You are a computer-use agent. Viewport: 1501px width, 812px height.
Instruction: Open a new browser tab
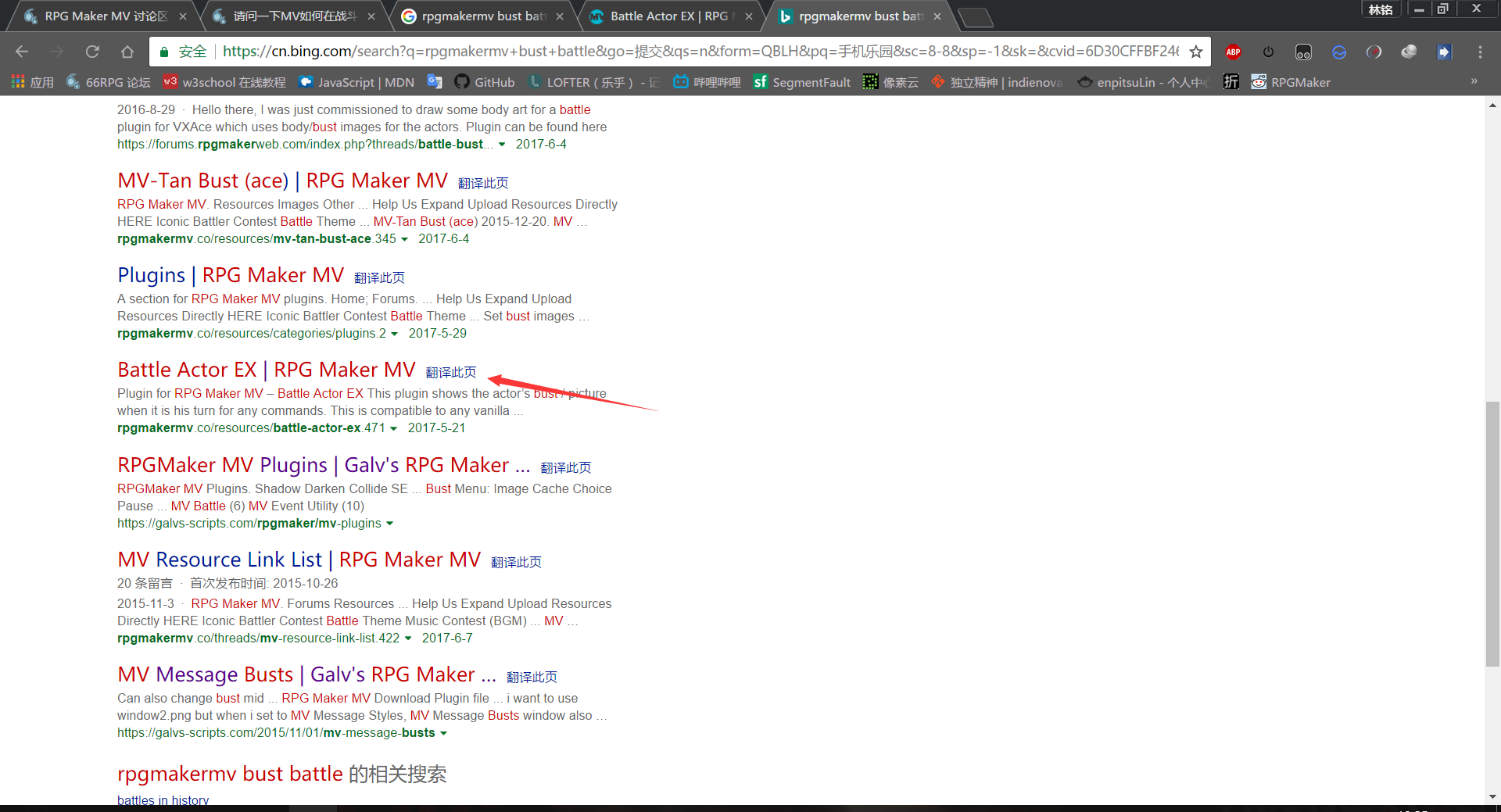pyautogui.click(x=975, y=16)
